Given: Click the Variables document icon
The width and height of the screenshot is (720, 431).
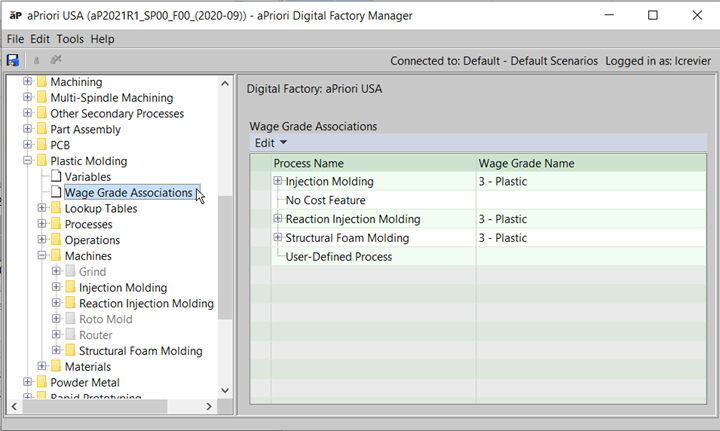Looking at the screenshot, I should click(x=56, y=176).
